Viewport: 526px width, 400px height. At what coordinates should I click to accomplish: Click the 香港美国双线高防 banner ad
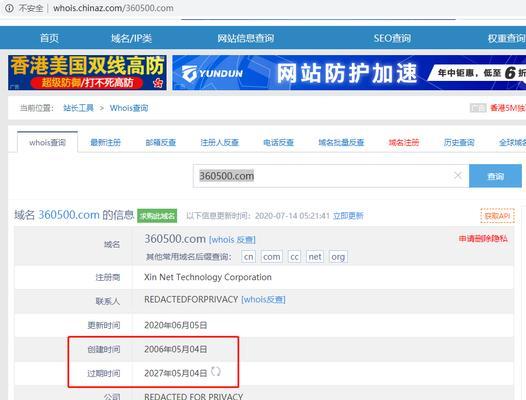tap(87, 72)
